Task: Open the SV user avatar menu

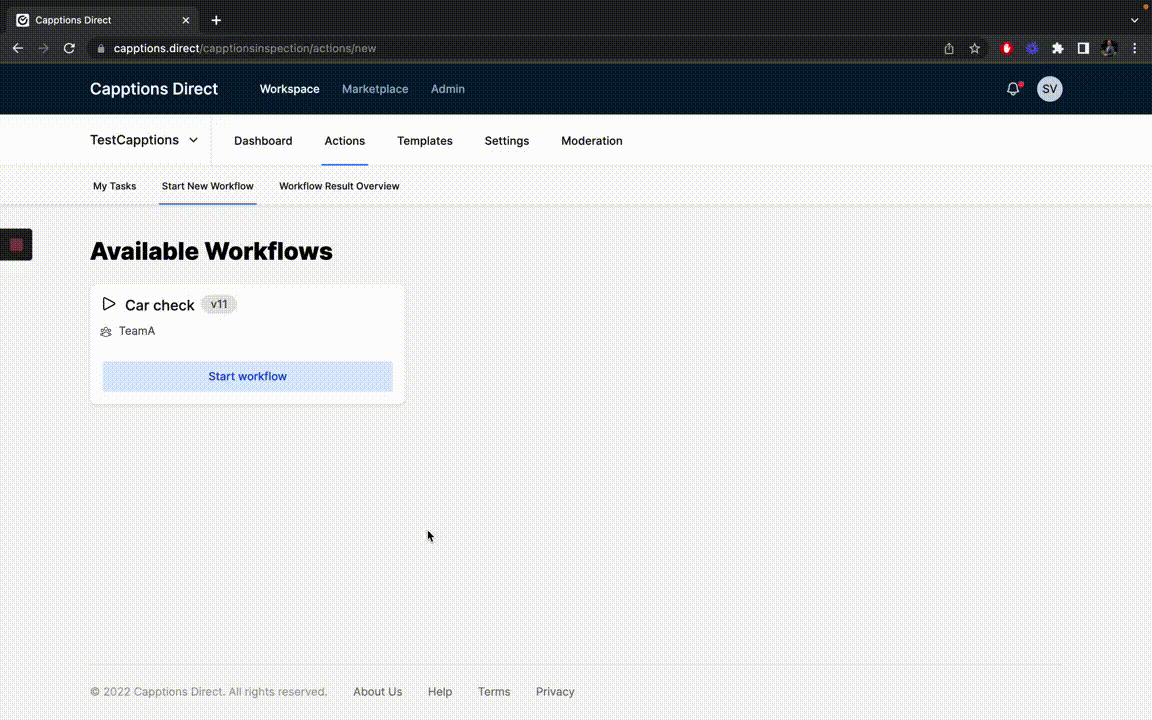Action: click(1049, 89)
